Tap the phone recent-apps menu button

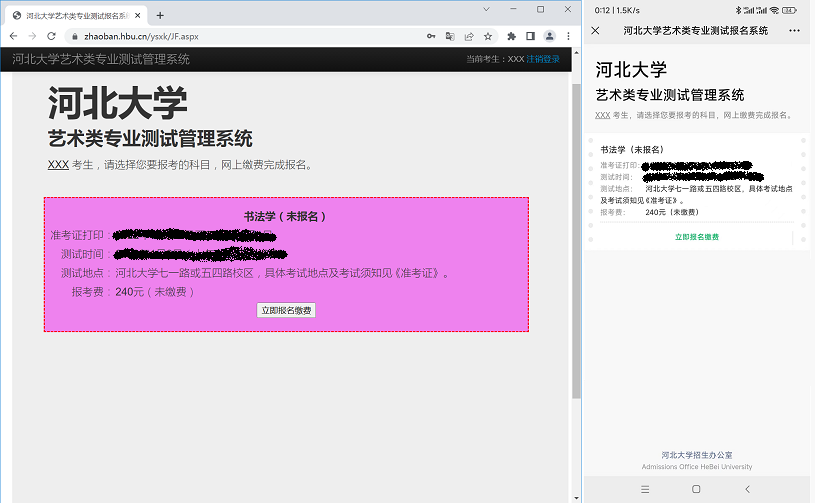(645, 489)
